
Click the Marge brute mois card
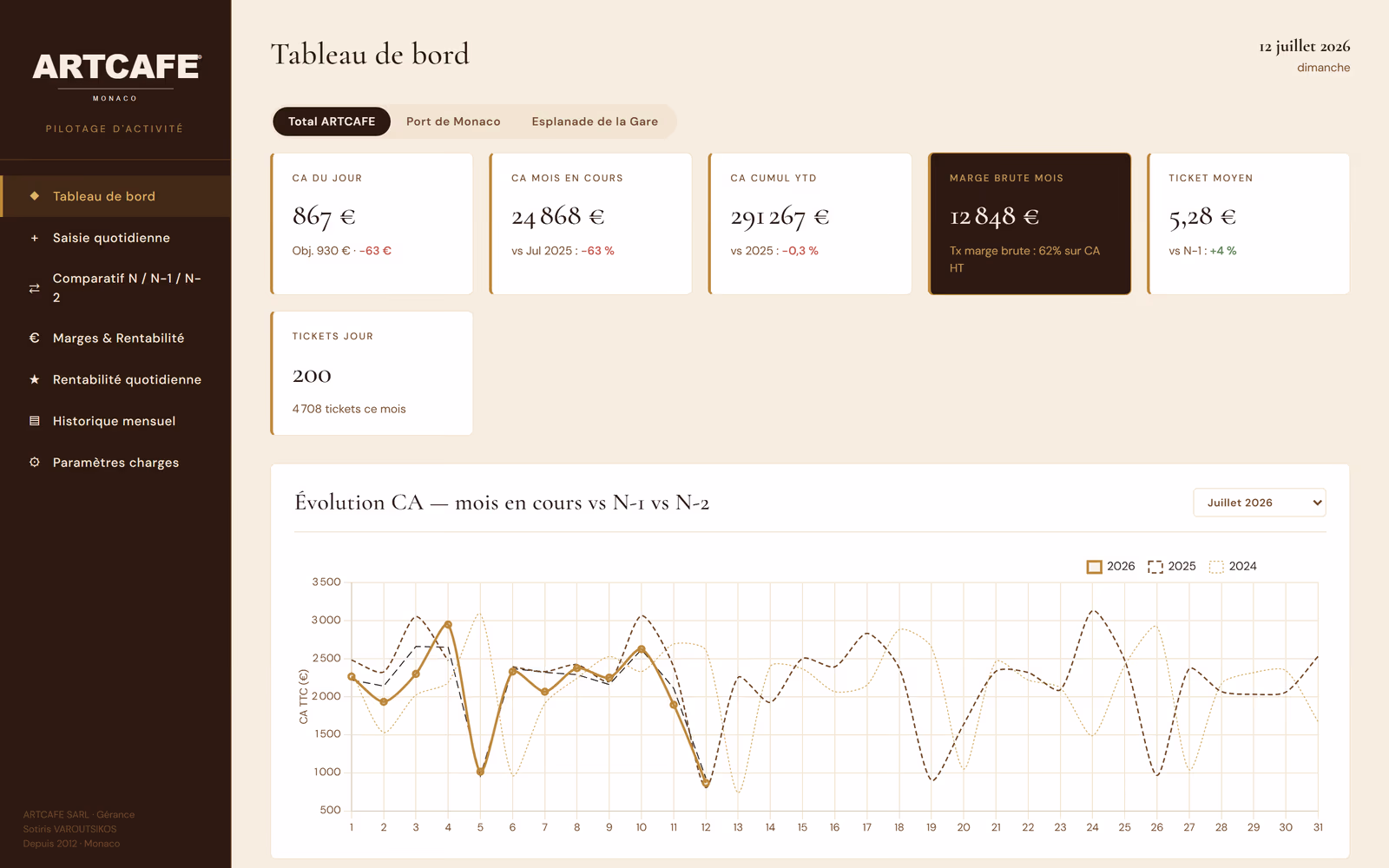(x=1030, y=224)
